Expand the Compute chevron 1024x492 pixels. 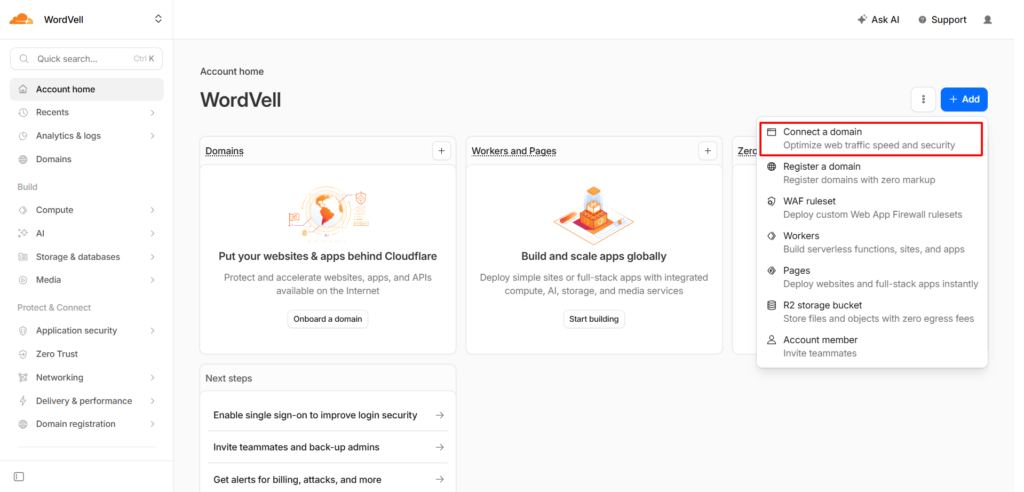(152, 210)
